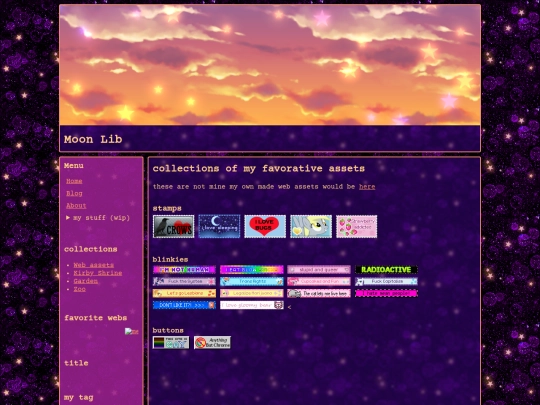Open the Web assets collection link
Screen dimensions: 540x405
pos(94,265)
